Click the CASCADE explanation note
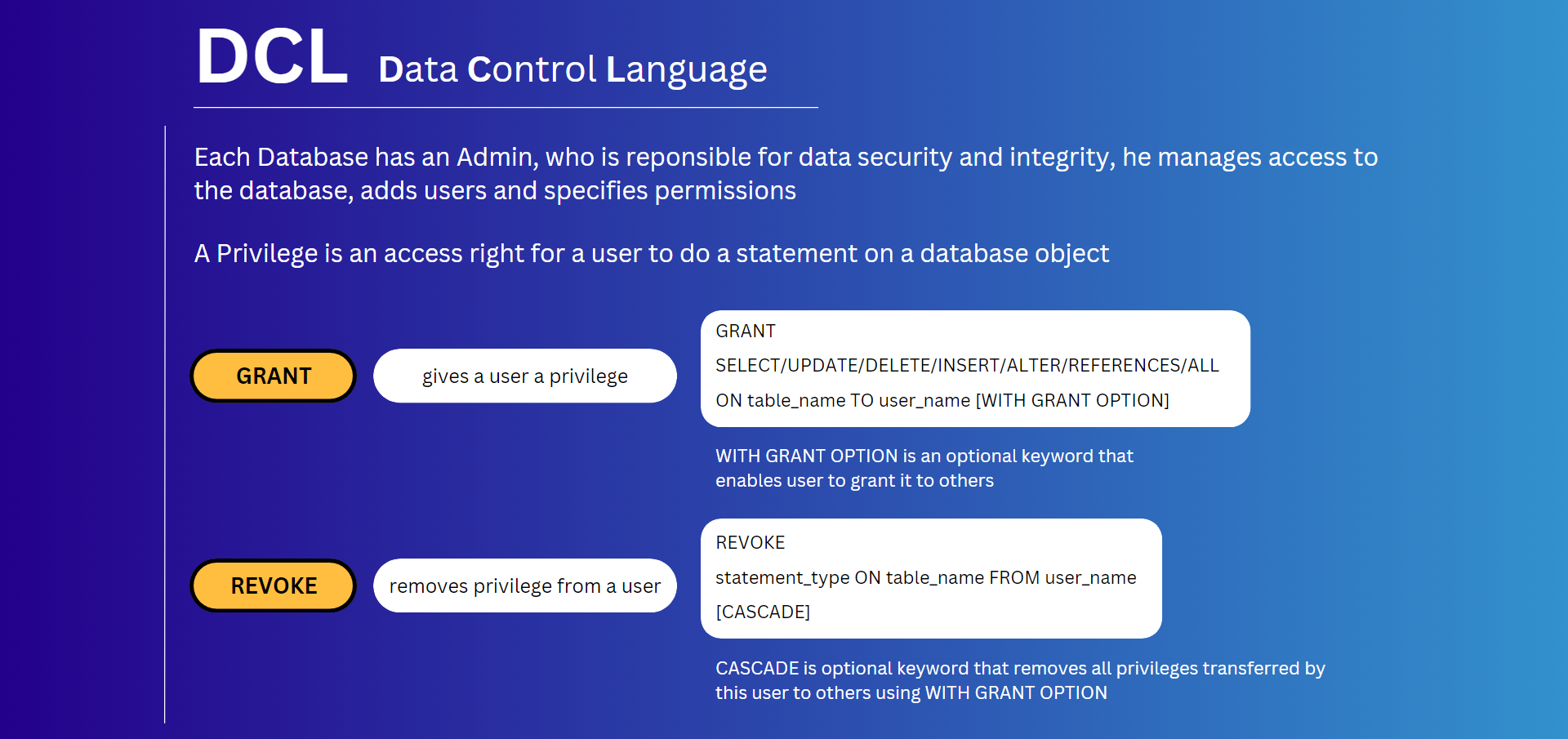The image size is (1568, 739). pyautogui.click(x=1020, y=668)
